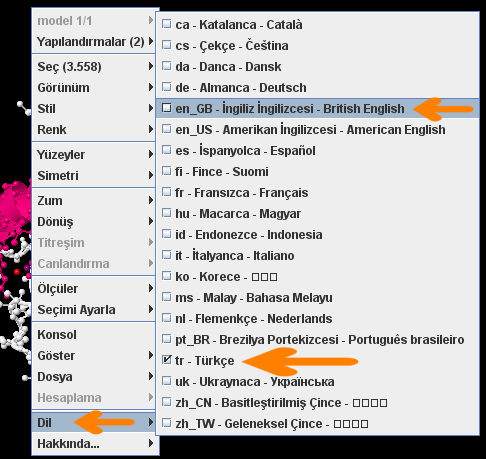Expand the Dosya submenu arrow
The image size is (486, 459).
[151, 376]
